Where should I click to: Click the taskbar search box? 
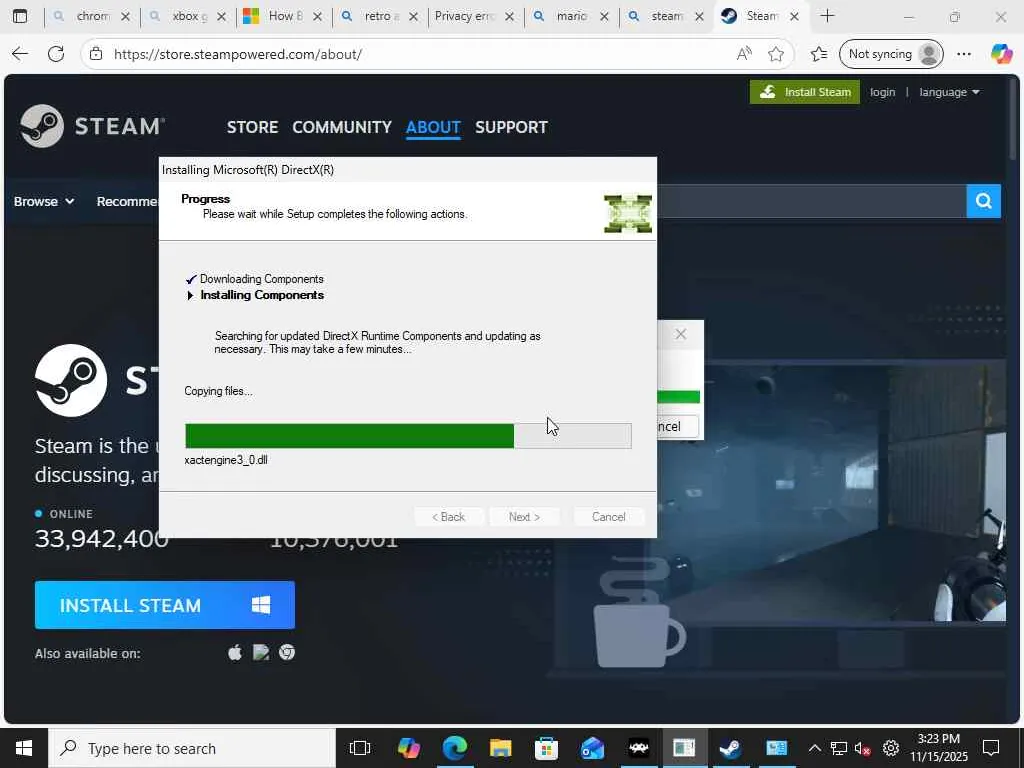pyautogui.click(x=192, y=748)
